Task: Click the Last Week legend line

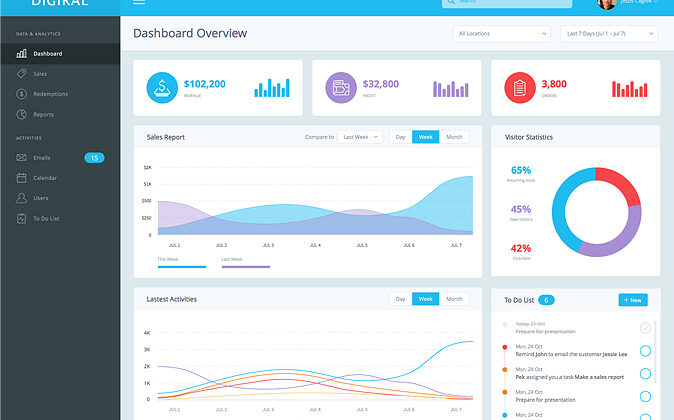Action: [x=245, y=267]
